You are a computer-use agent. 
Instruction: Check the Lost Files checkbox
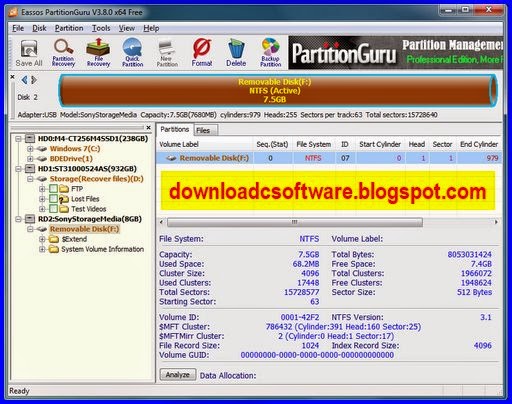point(53,199)
